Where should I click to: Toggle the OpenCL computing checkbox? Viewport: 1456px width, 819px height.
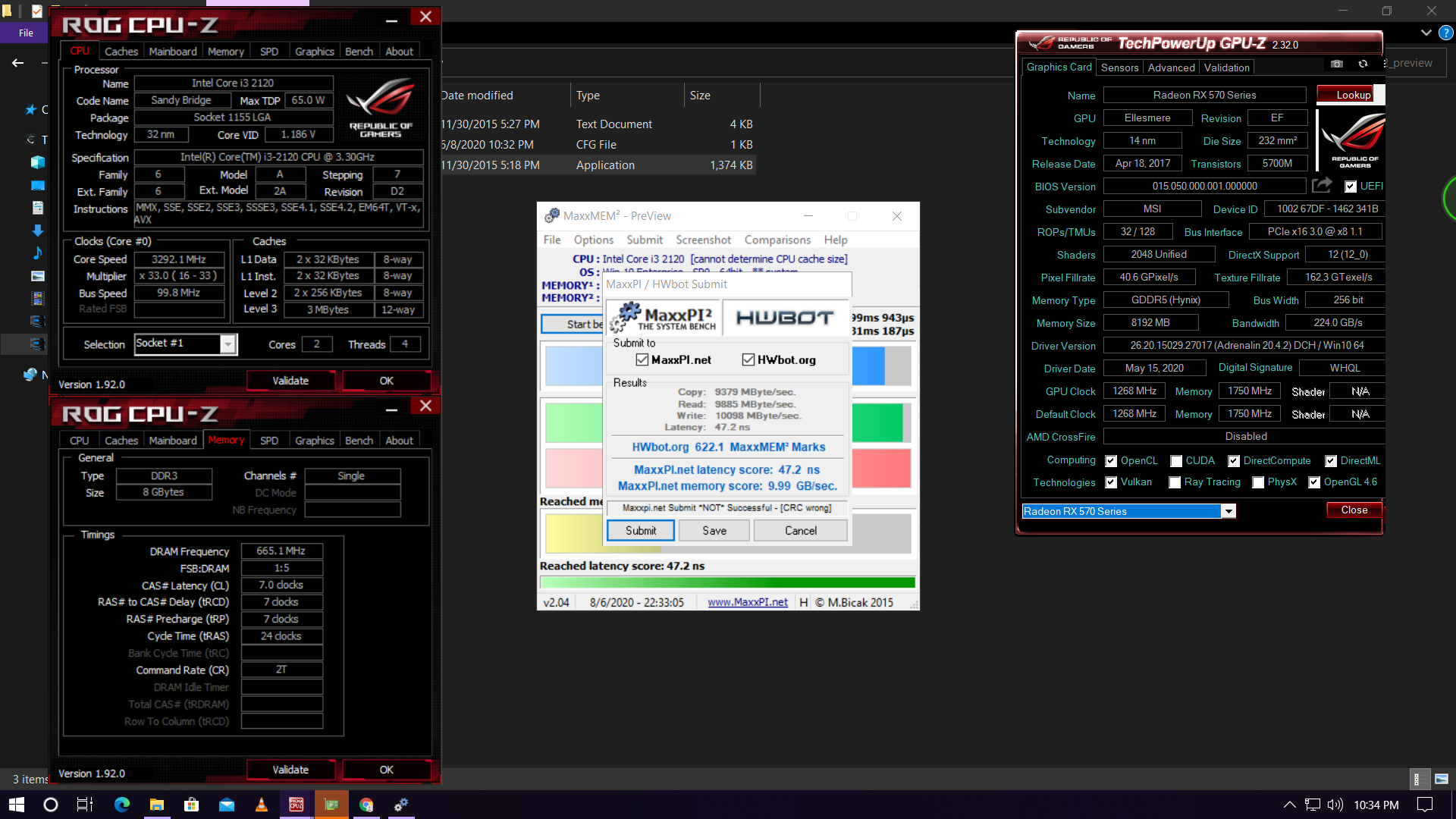coord(1111,461)
